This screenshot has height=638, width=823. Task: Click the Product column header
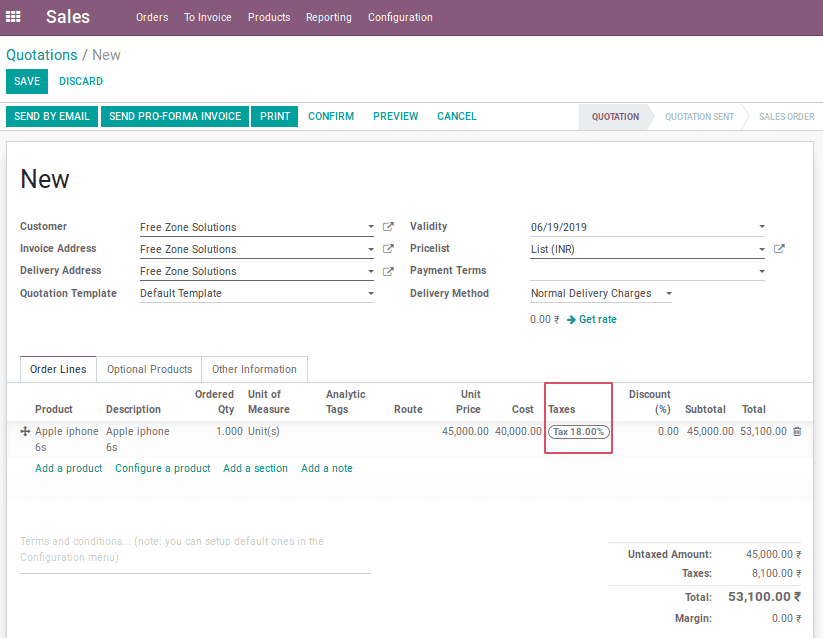[x=54, y=409]
